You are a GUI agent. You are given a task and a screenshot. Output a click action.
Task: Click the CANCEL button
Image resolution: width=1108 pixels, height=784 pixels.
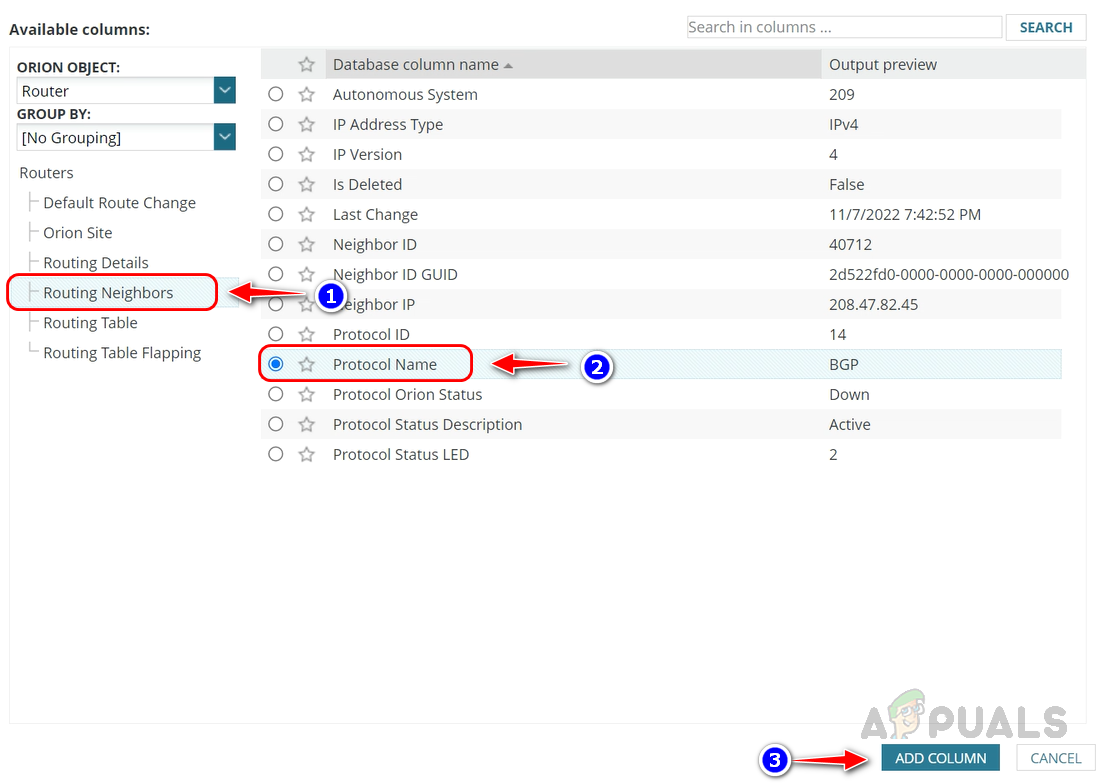tap(1056, 758)
